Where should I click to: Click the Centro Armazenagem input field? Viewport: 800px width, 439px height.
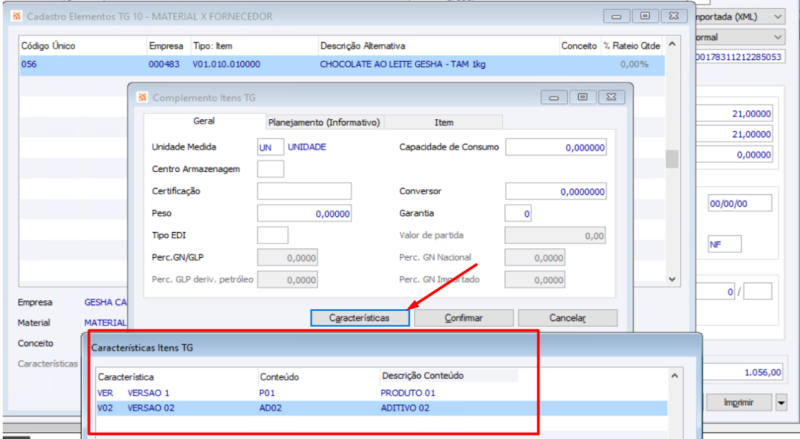click(x=270, y=169)
